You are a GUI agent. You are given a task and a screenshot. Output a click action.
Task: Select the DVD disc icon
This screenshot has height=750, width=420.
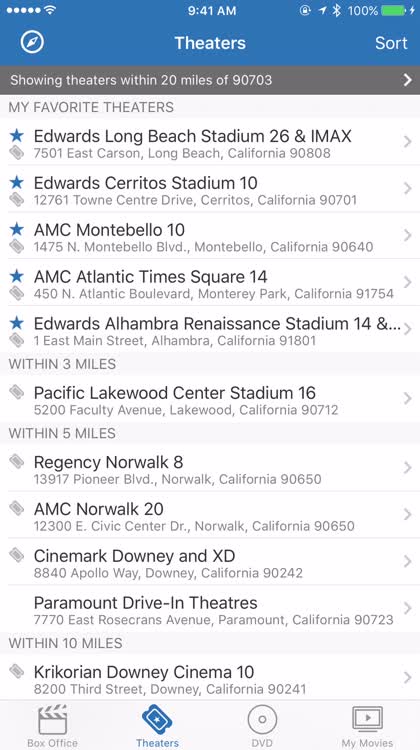tap(262, 720)
